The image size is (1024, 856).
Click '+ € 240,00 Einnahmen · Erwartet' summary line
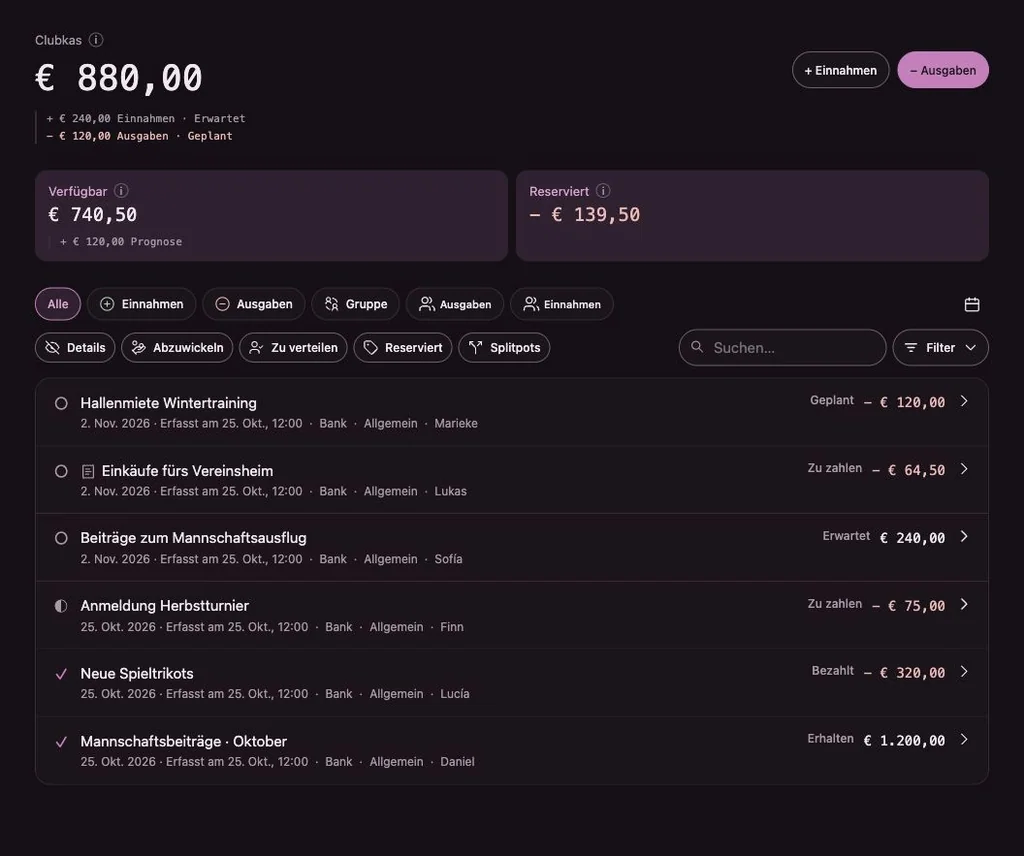(146, 118)
